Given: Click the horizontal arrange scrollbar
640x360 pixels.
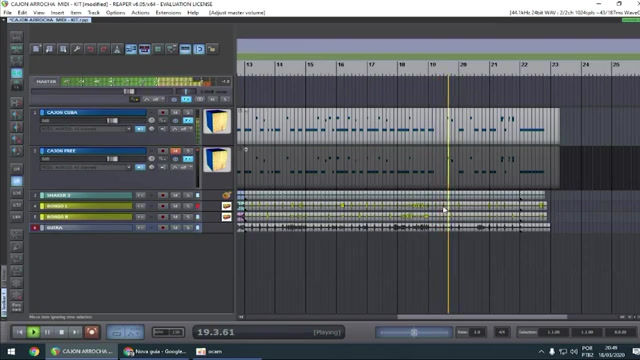Looking at the screenshot, I should tap(482, 317).
